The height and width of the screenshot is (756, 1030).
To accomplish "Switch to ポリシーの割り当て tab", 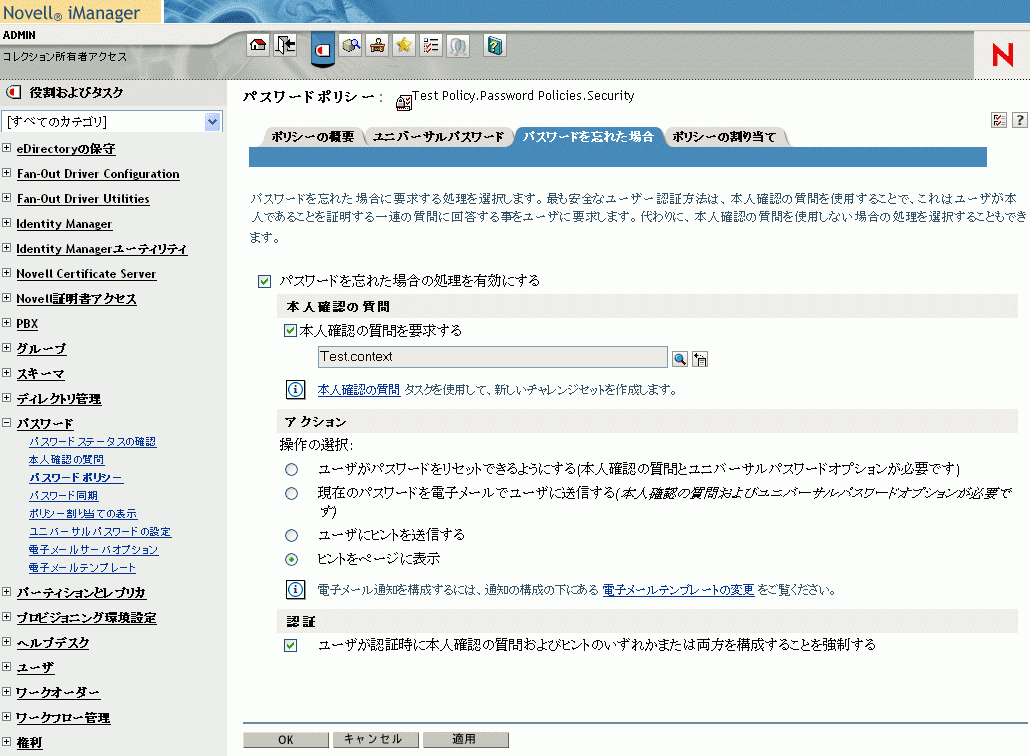I will (x=725, y=137).
